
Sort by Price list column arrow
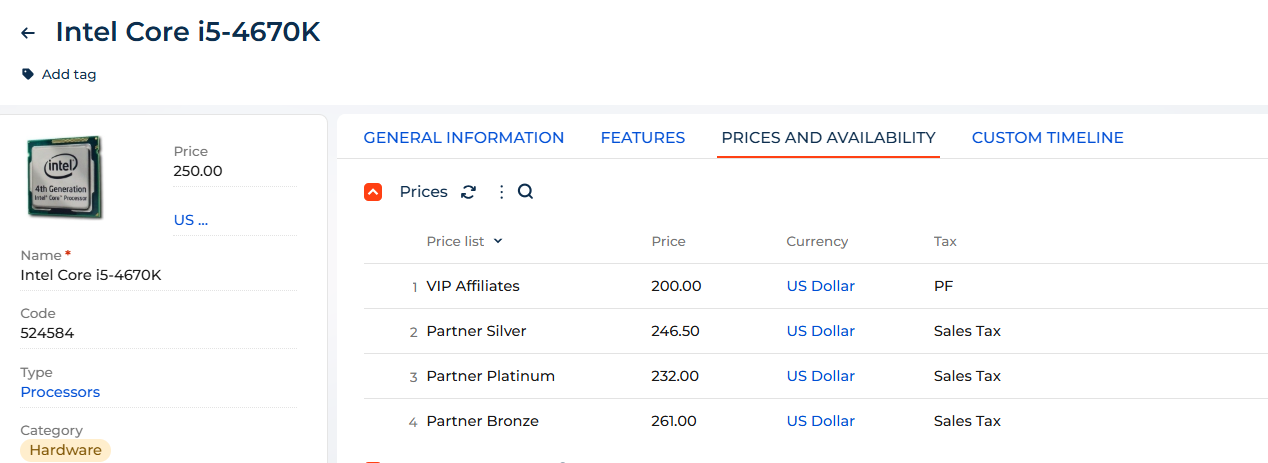tap(498, 241)
